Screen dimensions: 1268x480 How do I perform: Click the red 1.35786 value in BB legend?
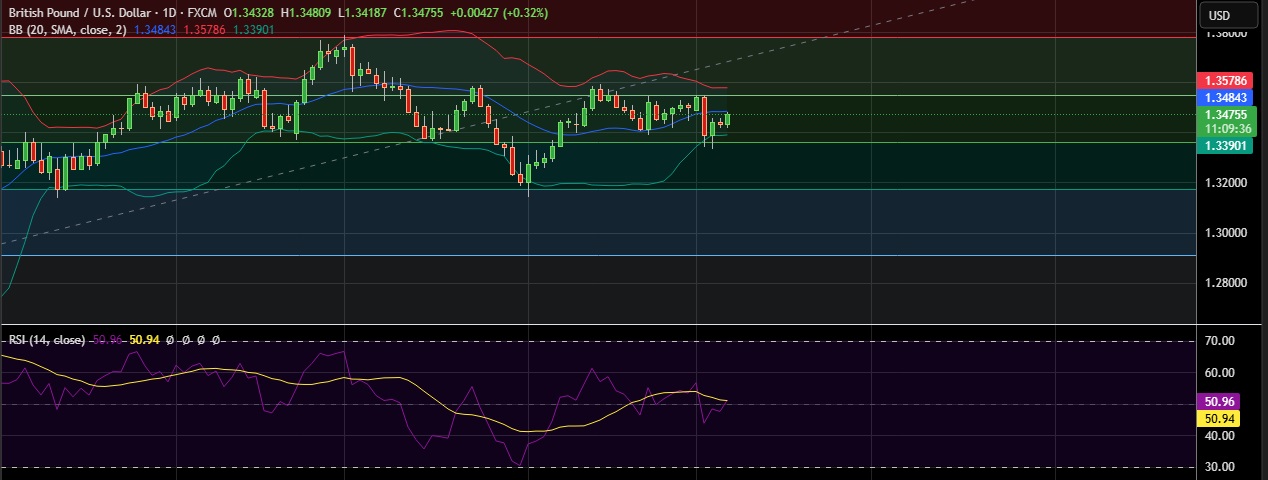point(203,30)
